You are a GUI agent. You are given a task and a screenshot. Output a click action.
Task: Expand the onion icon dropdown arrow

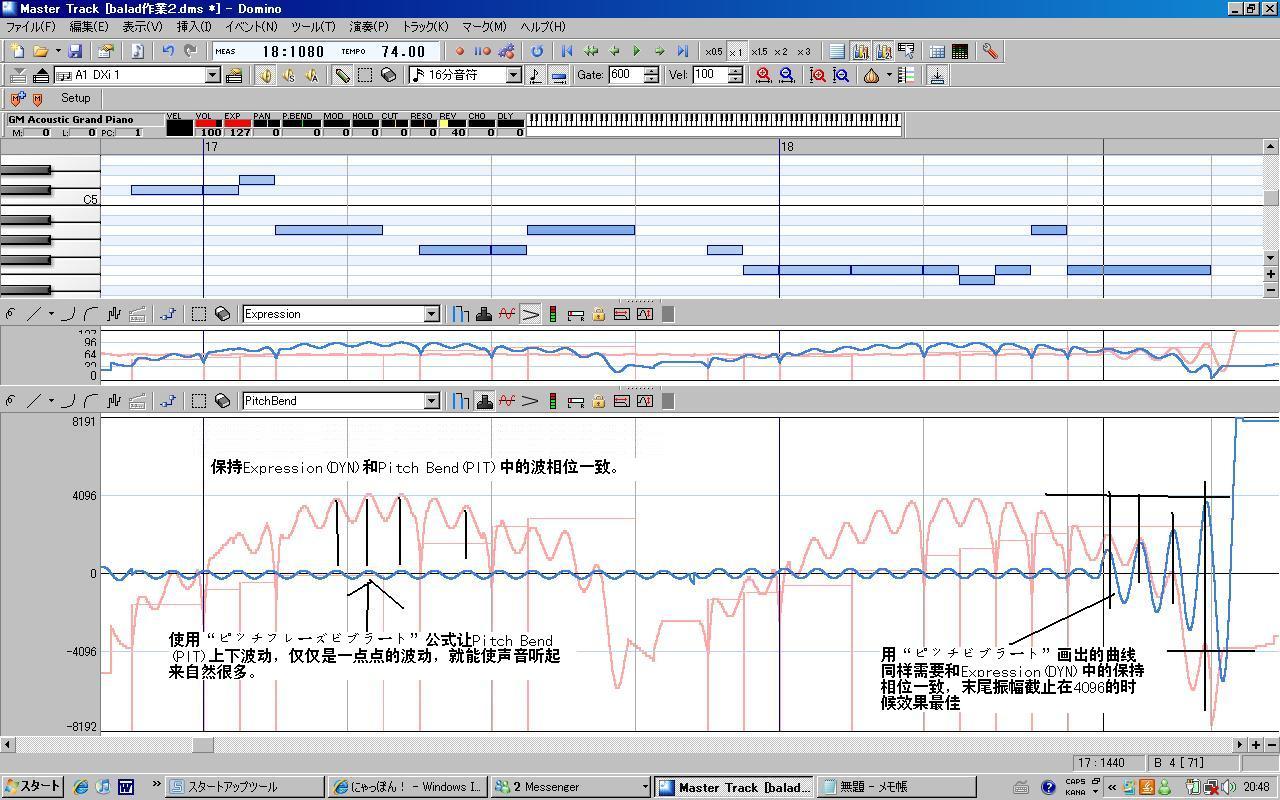tap(889, 75)
